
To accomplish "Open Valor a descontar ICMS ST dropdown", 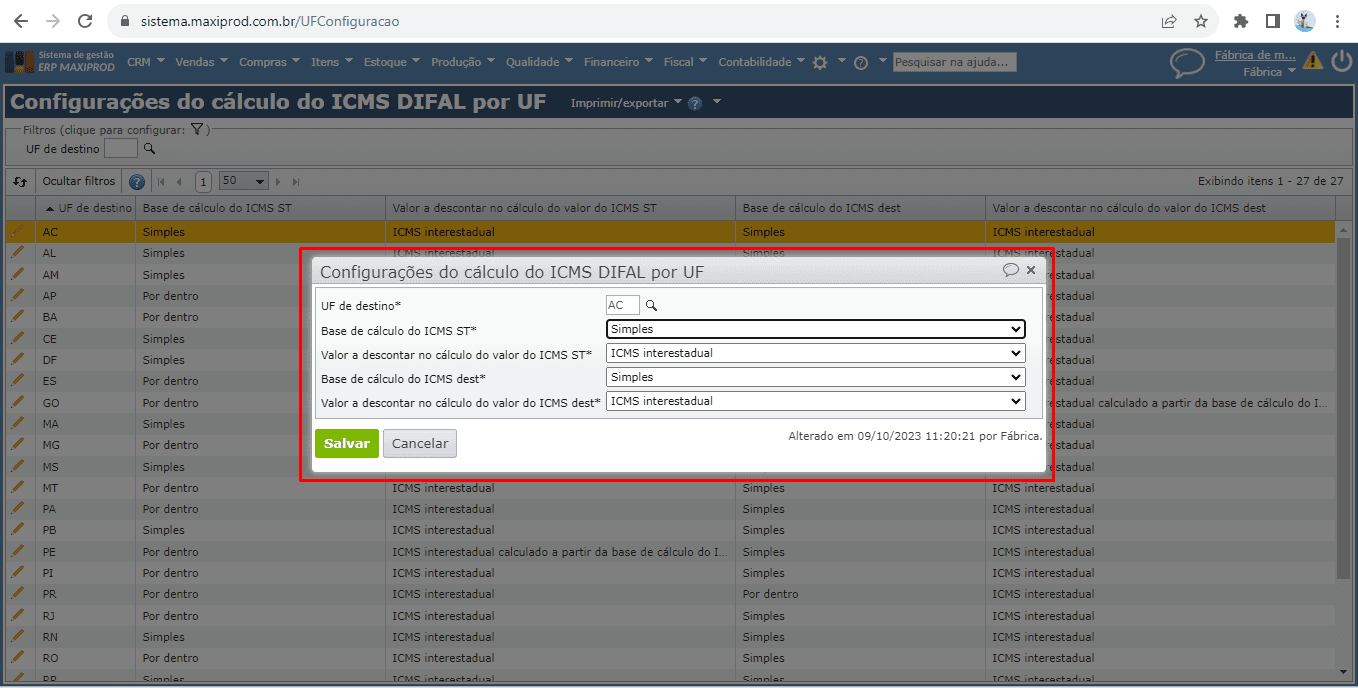I will 815,353.
